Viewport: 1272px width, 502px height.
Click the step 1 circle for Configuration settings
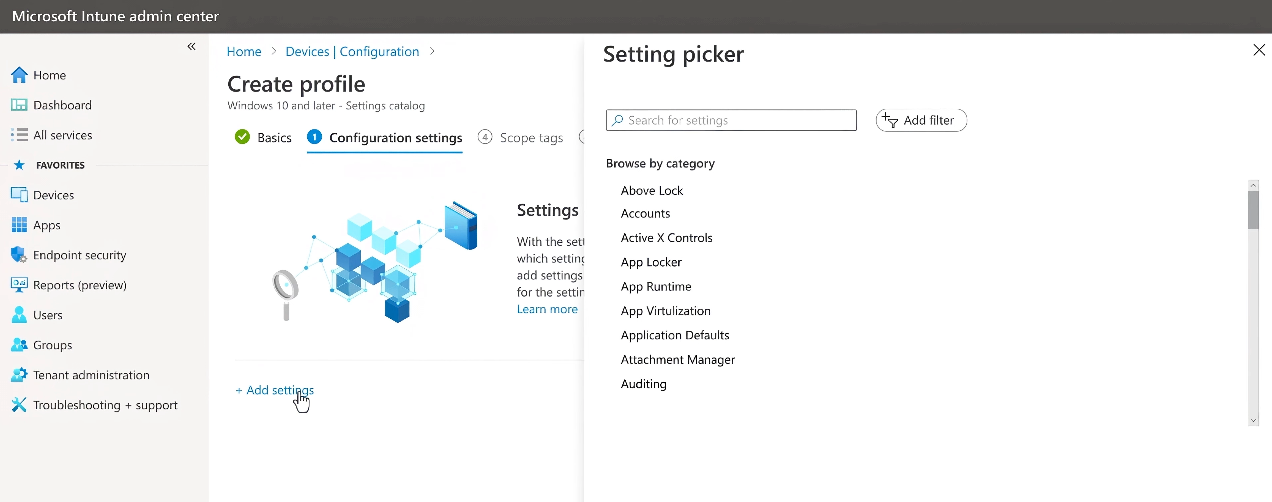pos(314,137)
